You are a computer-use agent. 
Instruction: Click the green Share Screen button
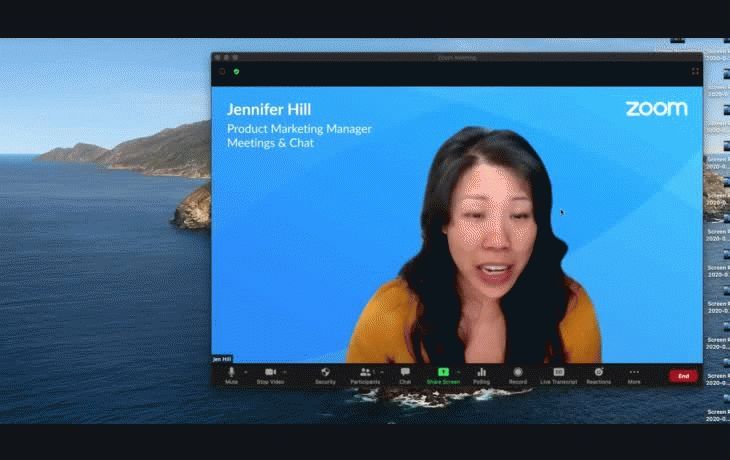443,375
